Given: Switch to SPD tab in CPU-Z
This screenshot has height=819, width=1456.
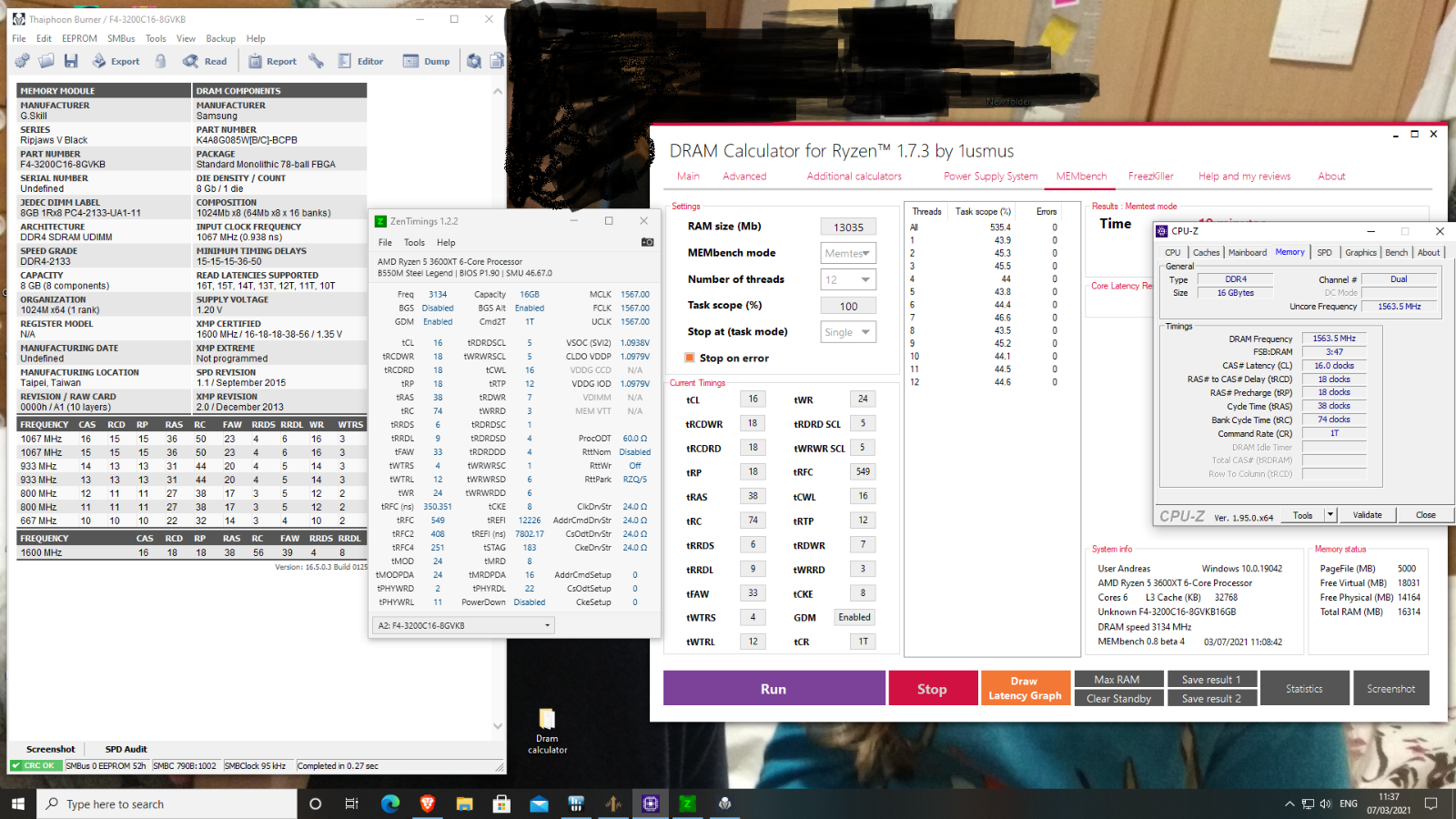Looking at the screenshot, I should [x=1324, y=252].
